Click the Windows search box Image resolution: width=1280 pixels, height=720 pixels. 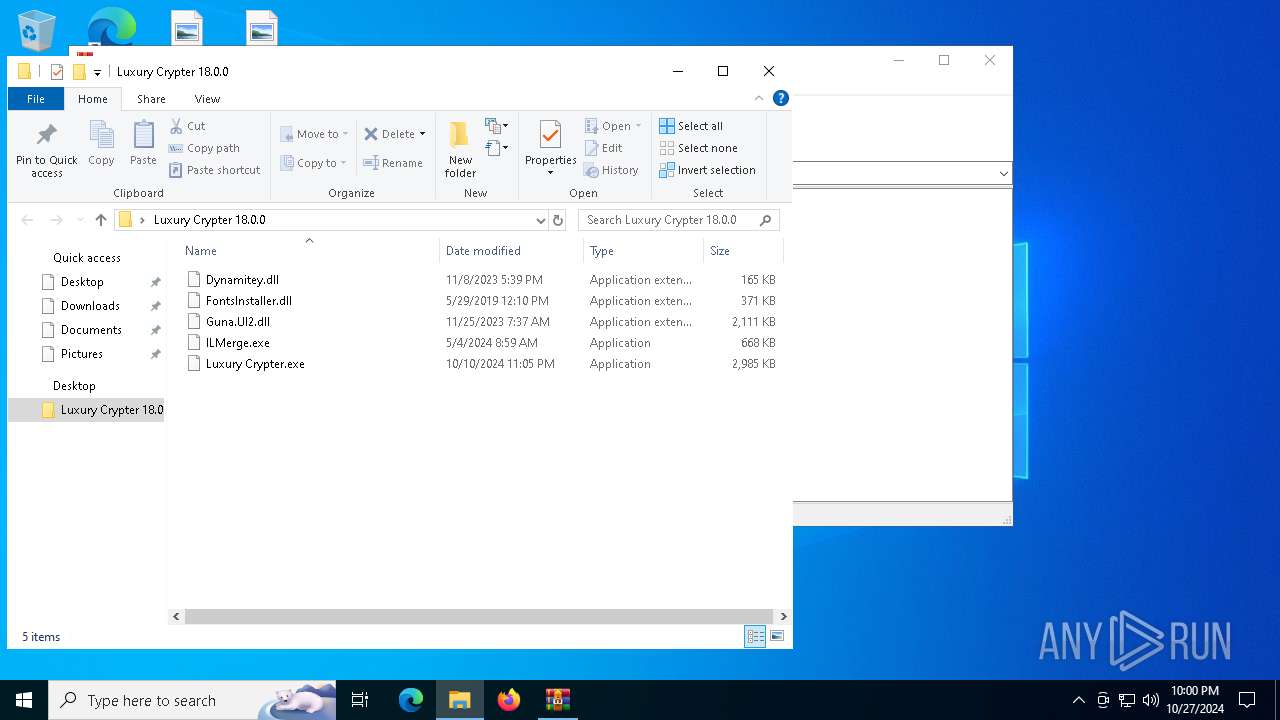tap(192, 700)
